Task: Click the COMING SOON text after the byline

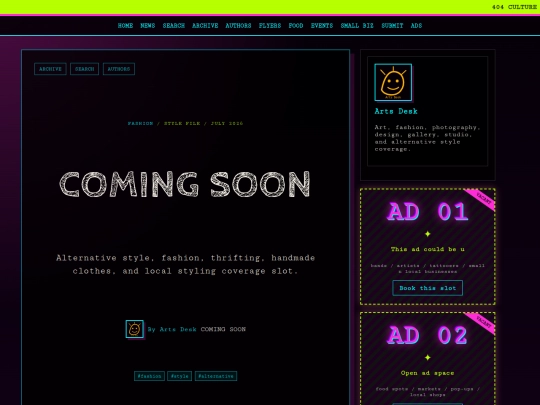Action: [x=223, y=329]
